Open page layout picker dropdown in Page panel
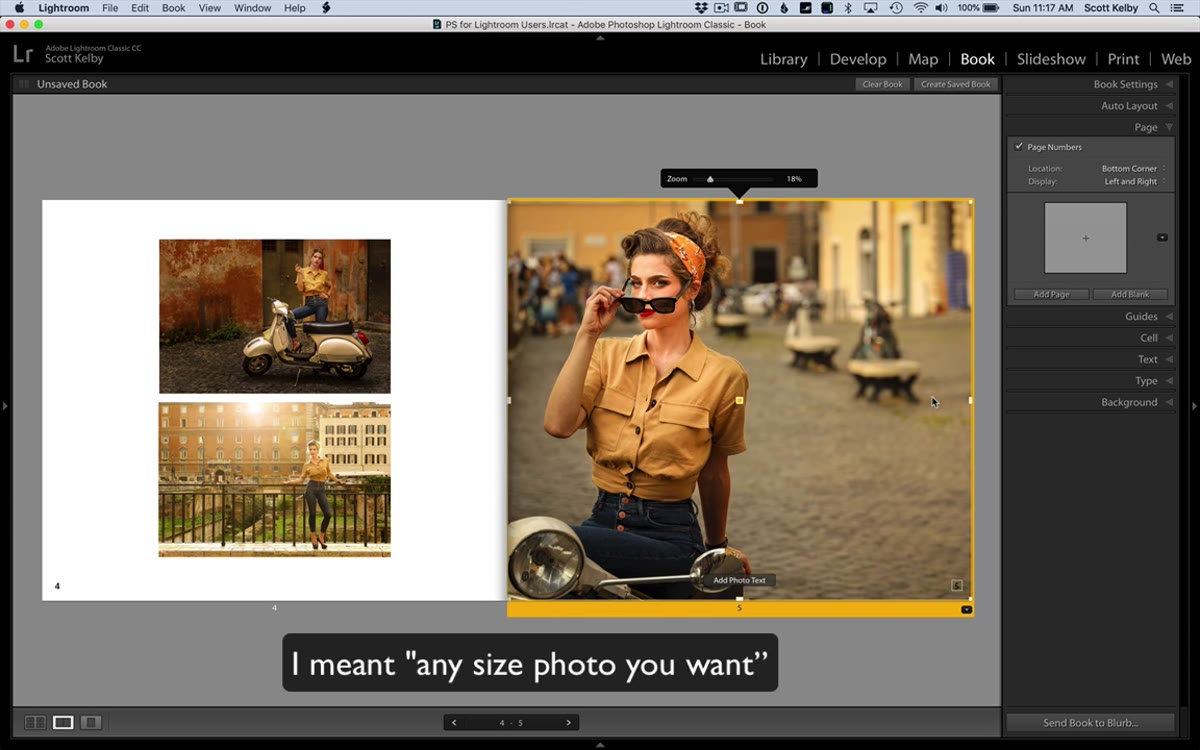This screenshot has height=750, width=1200. pyautogui.click(x=1162, y=238)
